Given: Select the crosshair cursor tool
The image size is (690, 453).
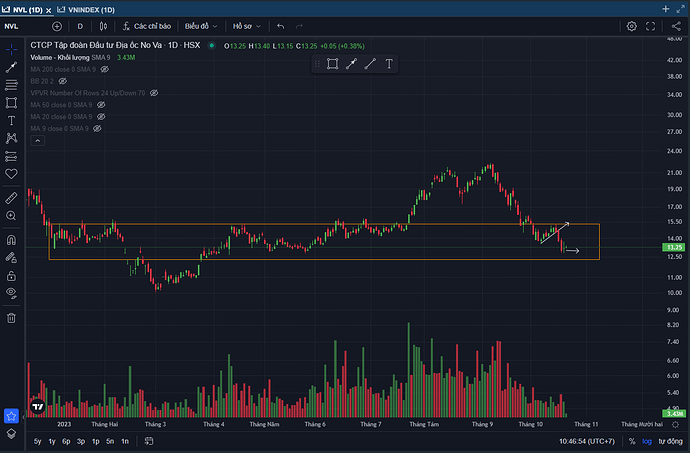Looking at the screenshot, I should tap(11, 48).
